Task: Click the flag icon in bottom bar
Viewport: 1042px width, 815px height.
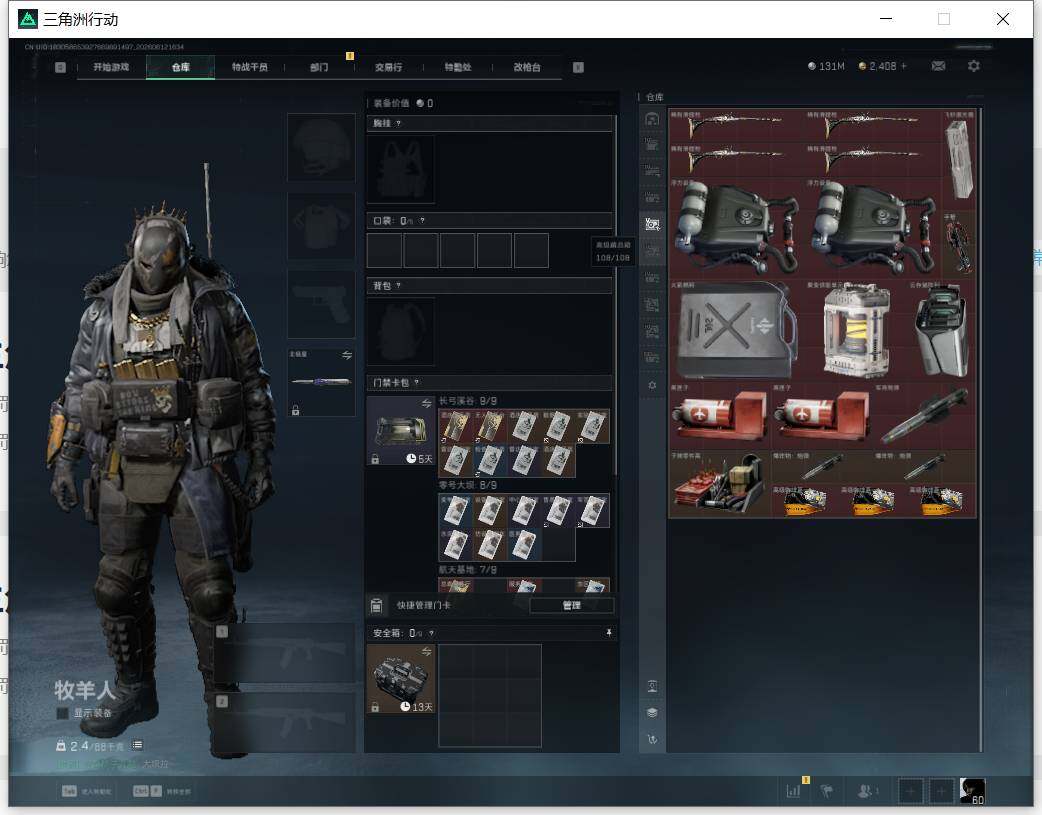Action: click(x=827, y=791)
